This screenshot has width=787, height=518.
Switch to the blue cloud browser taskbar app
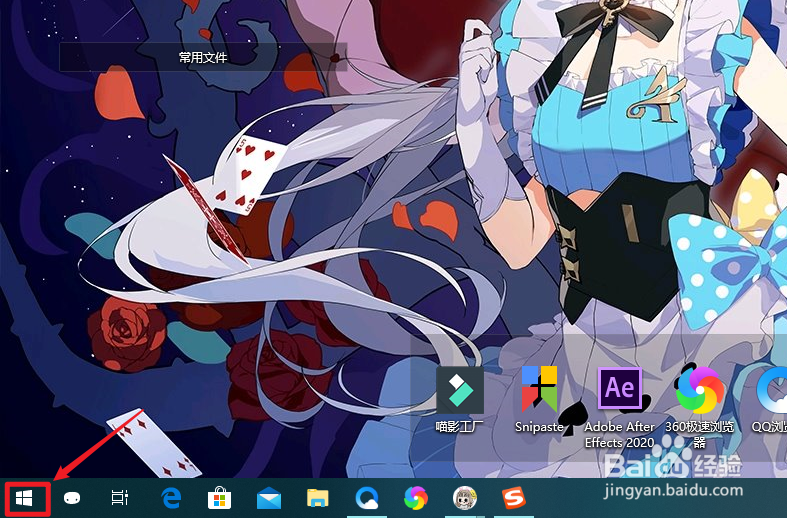coord(367,499)
